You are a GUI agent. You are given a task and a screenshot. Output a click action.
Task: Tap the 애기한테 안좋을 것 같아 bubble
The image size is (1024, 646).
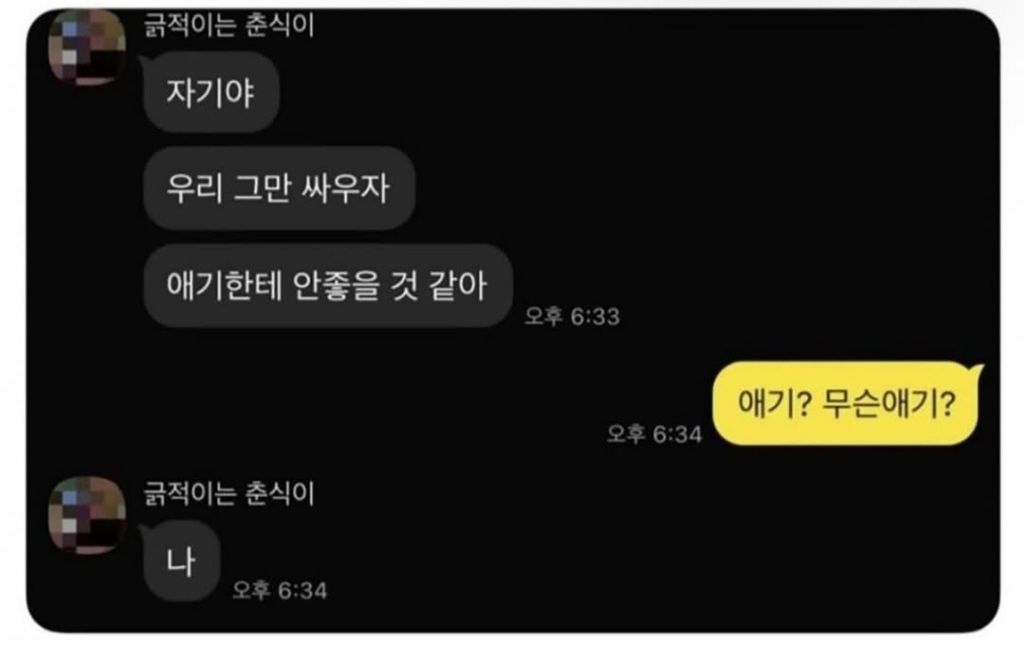(x=327, y=285)
